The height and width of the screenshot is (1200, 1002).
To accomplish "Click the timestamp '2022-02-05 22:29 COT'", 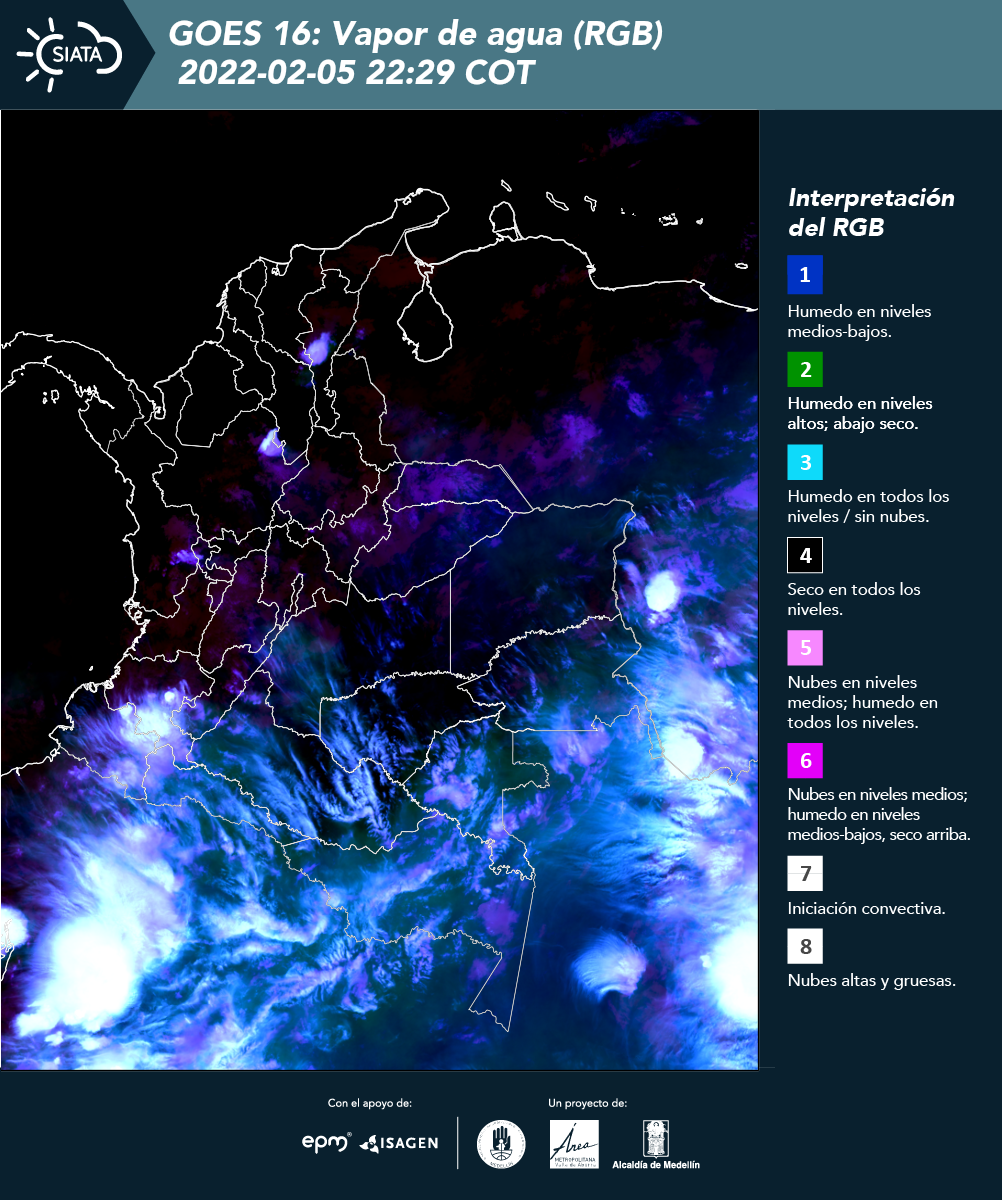I will coord(356,73).
